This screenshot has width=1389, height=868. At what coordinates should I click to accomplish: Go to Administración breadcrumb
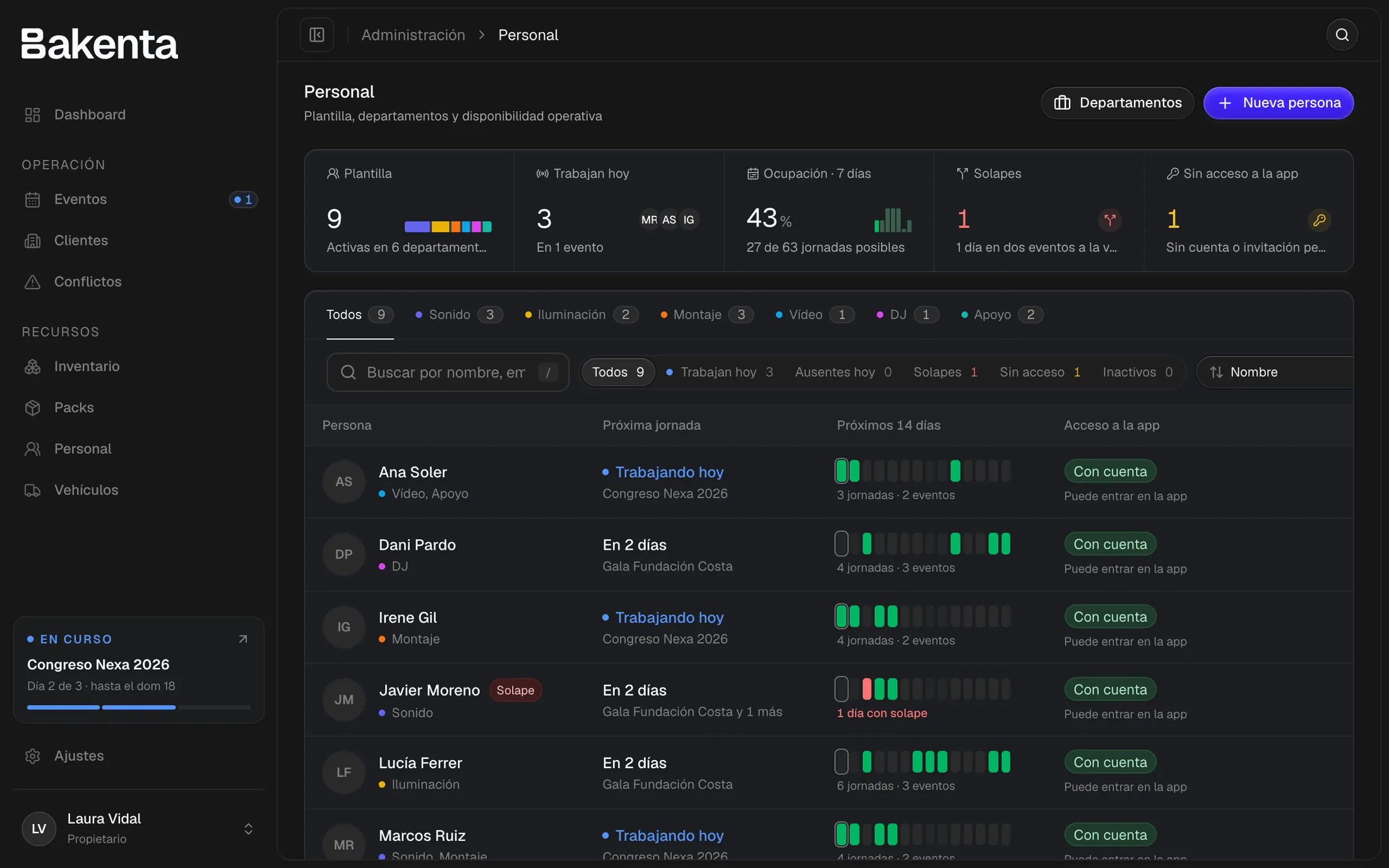click(413, 35)
